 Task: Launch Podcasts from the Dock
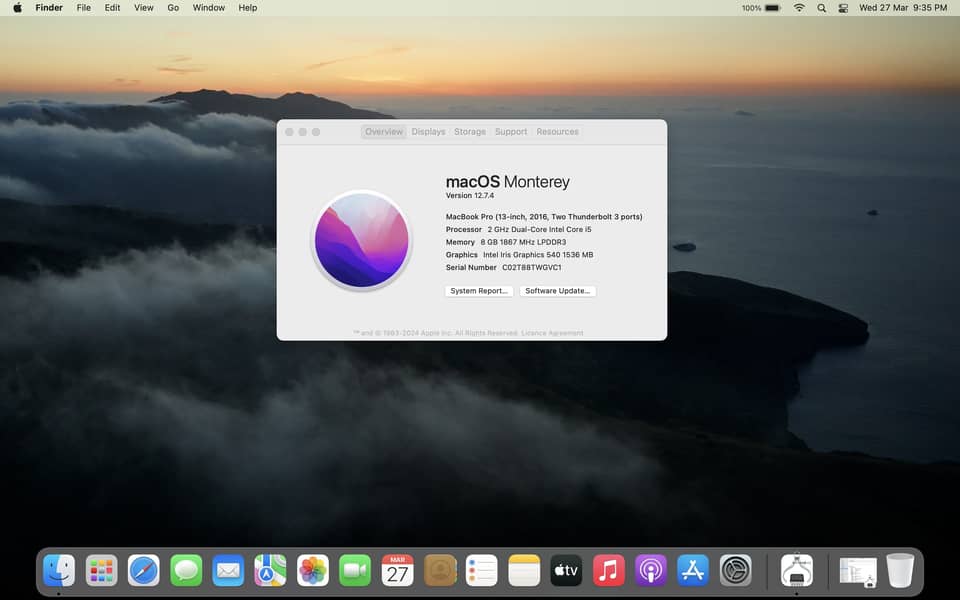[651, 570]
